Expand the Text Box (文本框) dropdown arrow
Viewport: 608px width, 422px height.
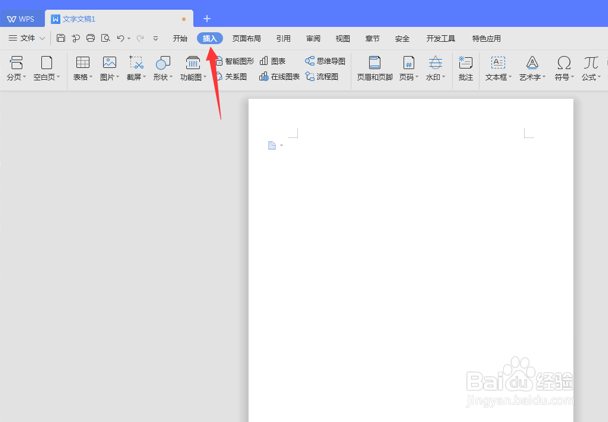point(510,77)
